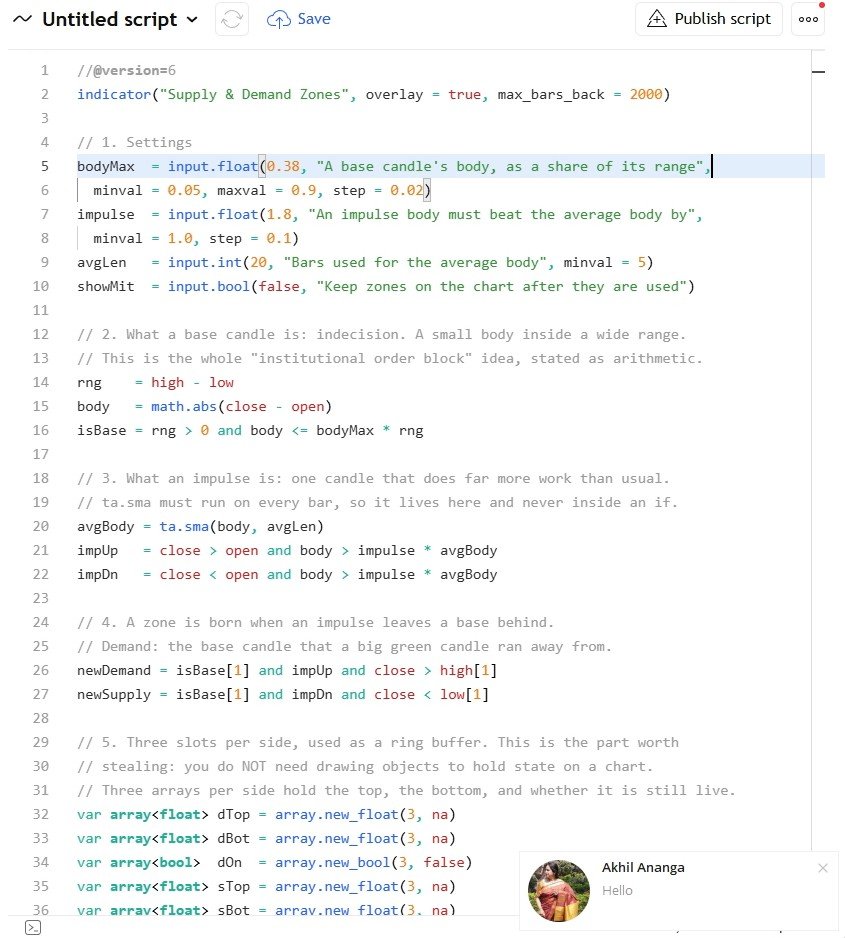Screen dimensions: 845x938
Task: Click the 'impulse' variable name on line 7
Action: pos(106,214)
